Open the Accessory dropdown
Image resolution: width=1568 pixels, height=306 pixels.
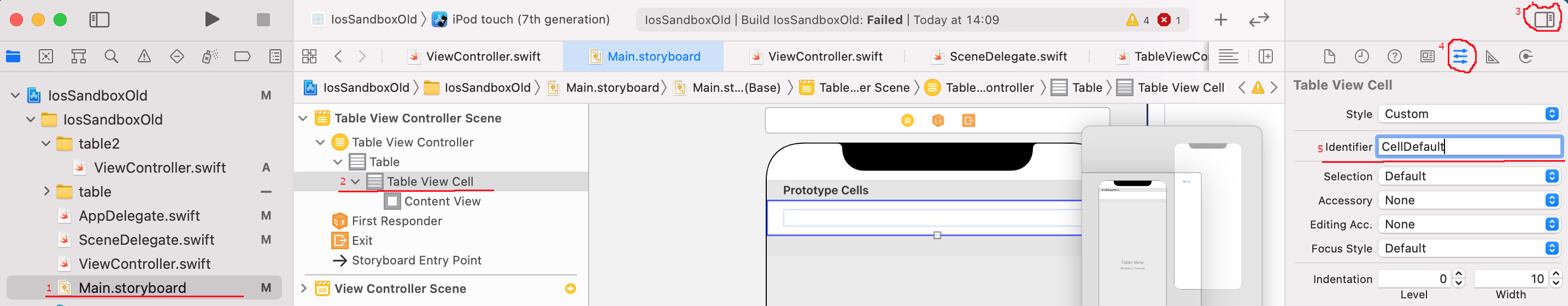[1470, 200]
